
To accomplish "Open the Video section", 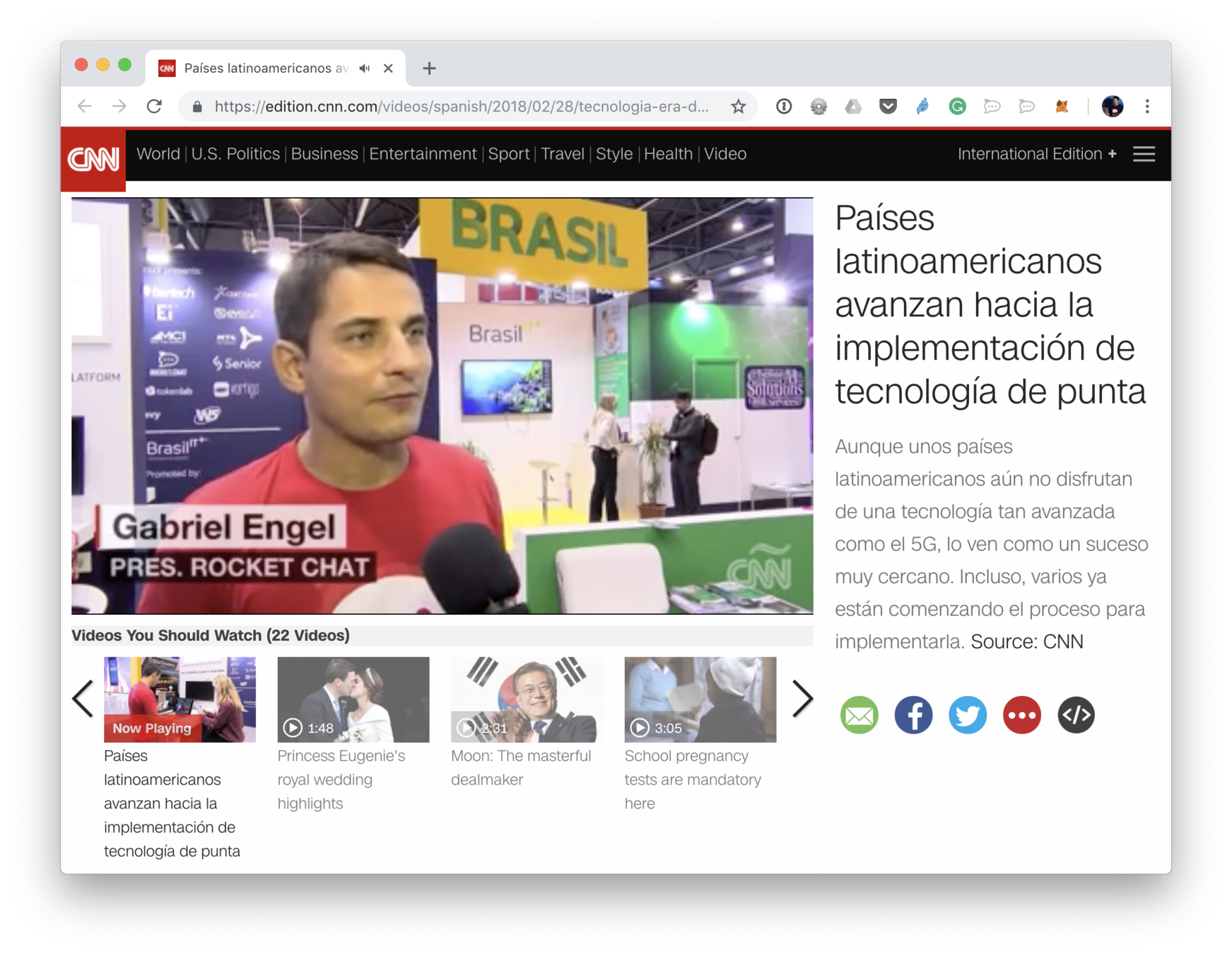I will pos(725,154).
